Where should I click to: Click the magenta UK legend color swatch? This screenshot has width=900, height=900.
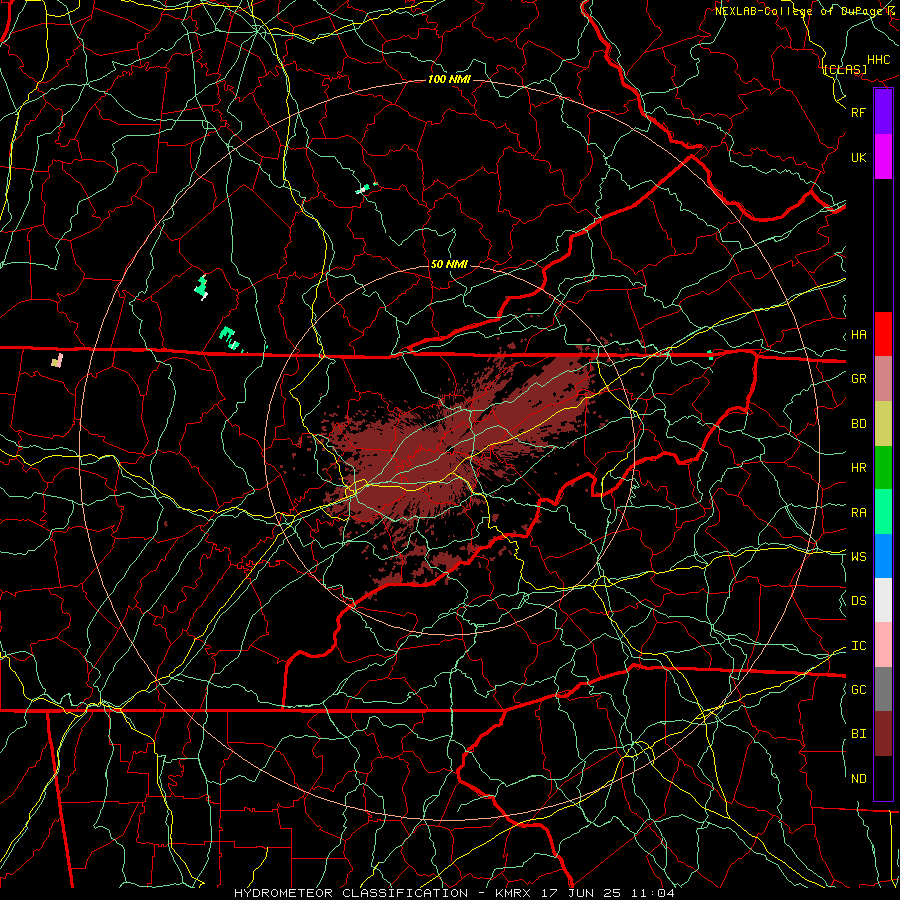pyautogui.click(x=883, y=157)
